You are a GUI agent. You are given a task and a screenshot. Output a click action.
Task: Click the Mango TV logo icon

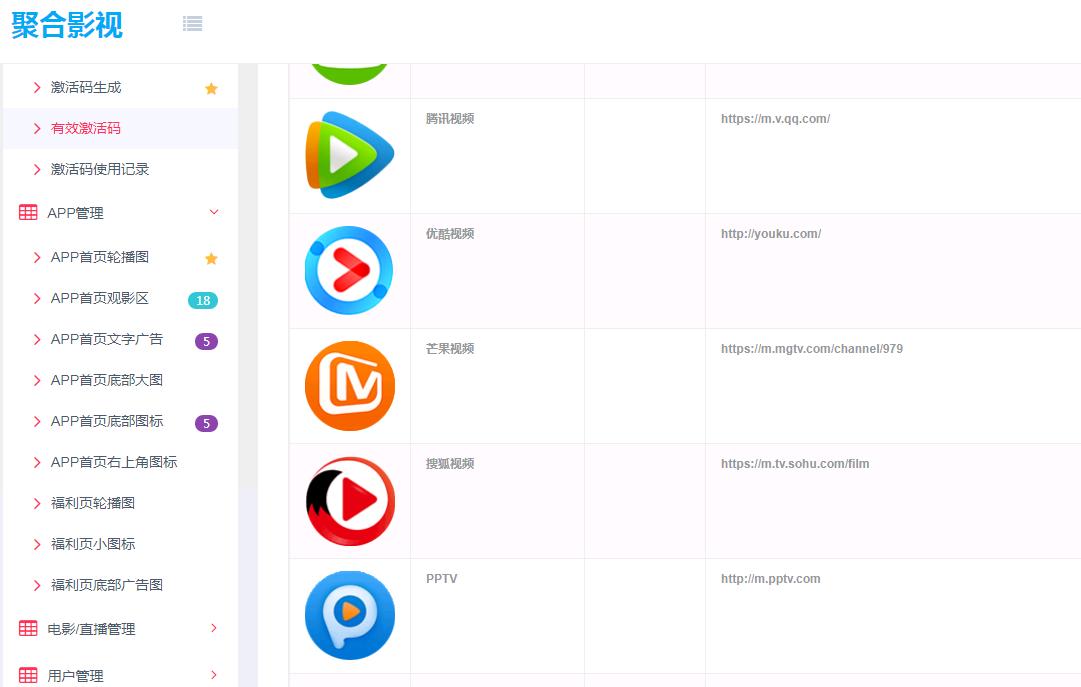350,386
